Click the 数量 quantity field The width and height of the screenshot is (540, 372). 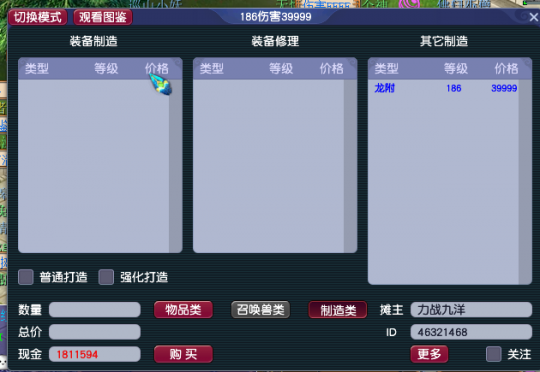click(x=95, y=310)
